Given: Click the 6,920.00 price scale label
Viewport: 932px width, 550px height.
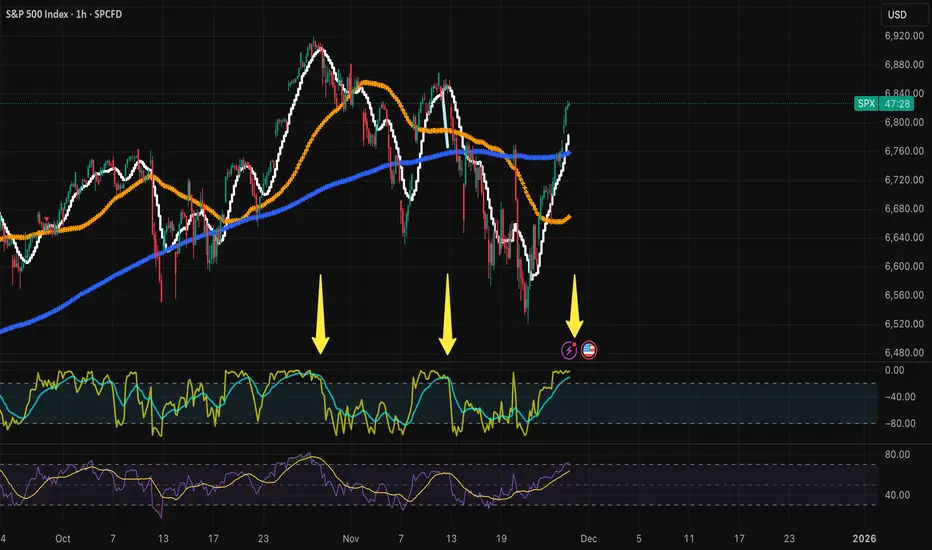Looking at the screenshot, I should 904,36.
